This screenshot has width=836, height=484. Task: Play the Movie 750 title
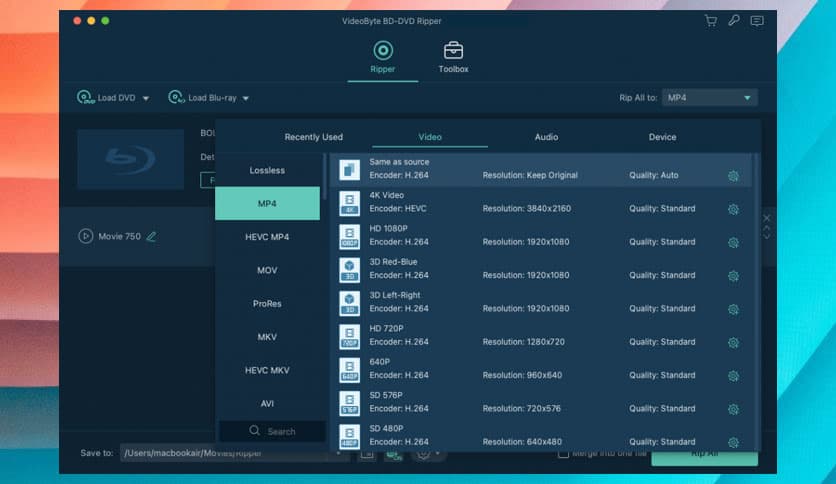(85, 236)
